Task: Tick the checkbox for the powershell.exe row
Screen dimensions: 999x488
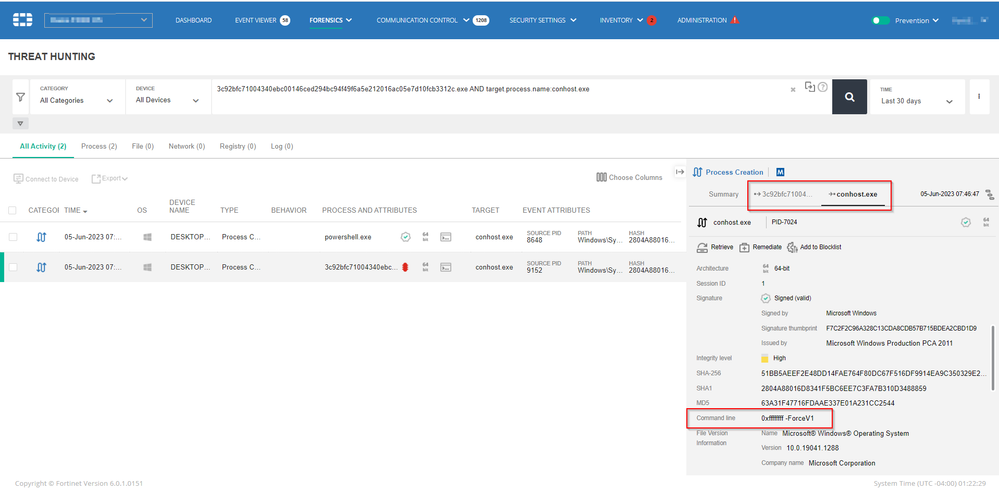Action: pos(13,237)
